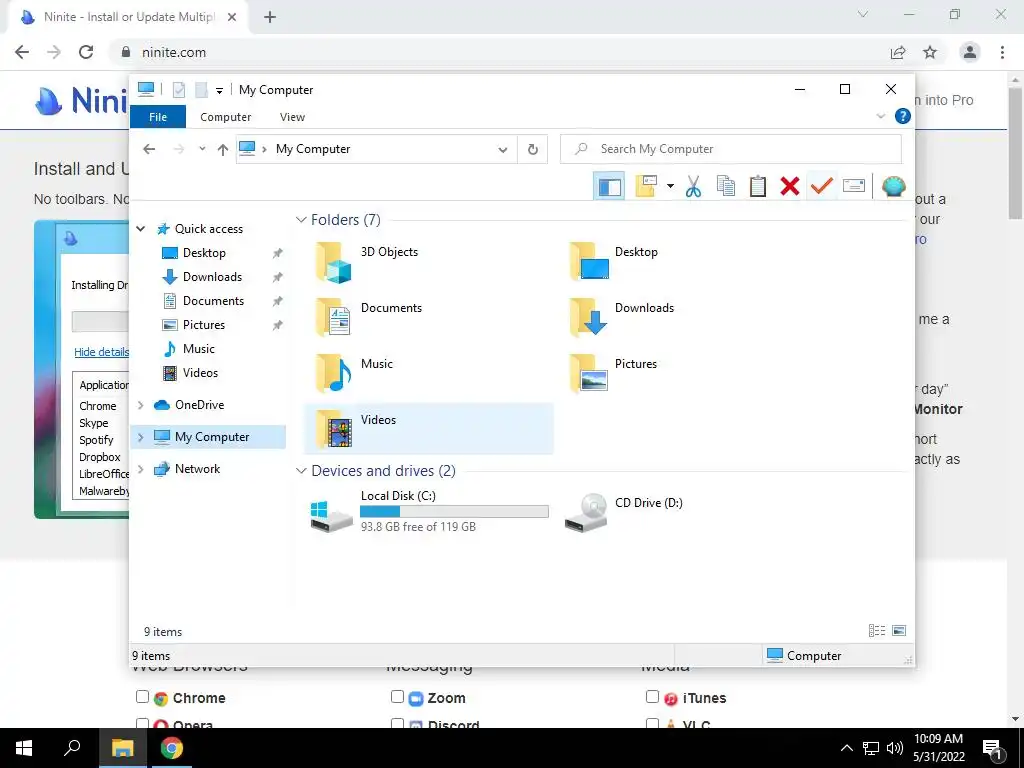Collapse the Folders (7) group
Image resolution: width=1024 pixels, height=768 pixels.
(301, 220)
